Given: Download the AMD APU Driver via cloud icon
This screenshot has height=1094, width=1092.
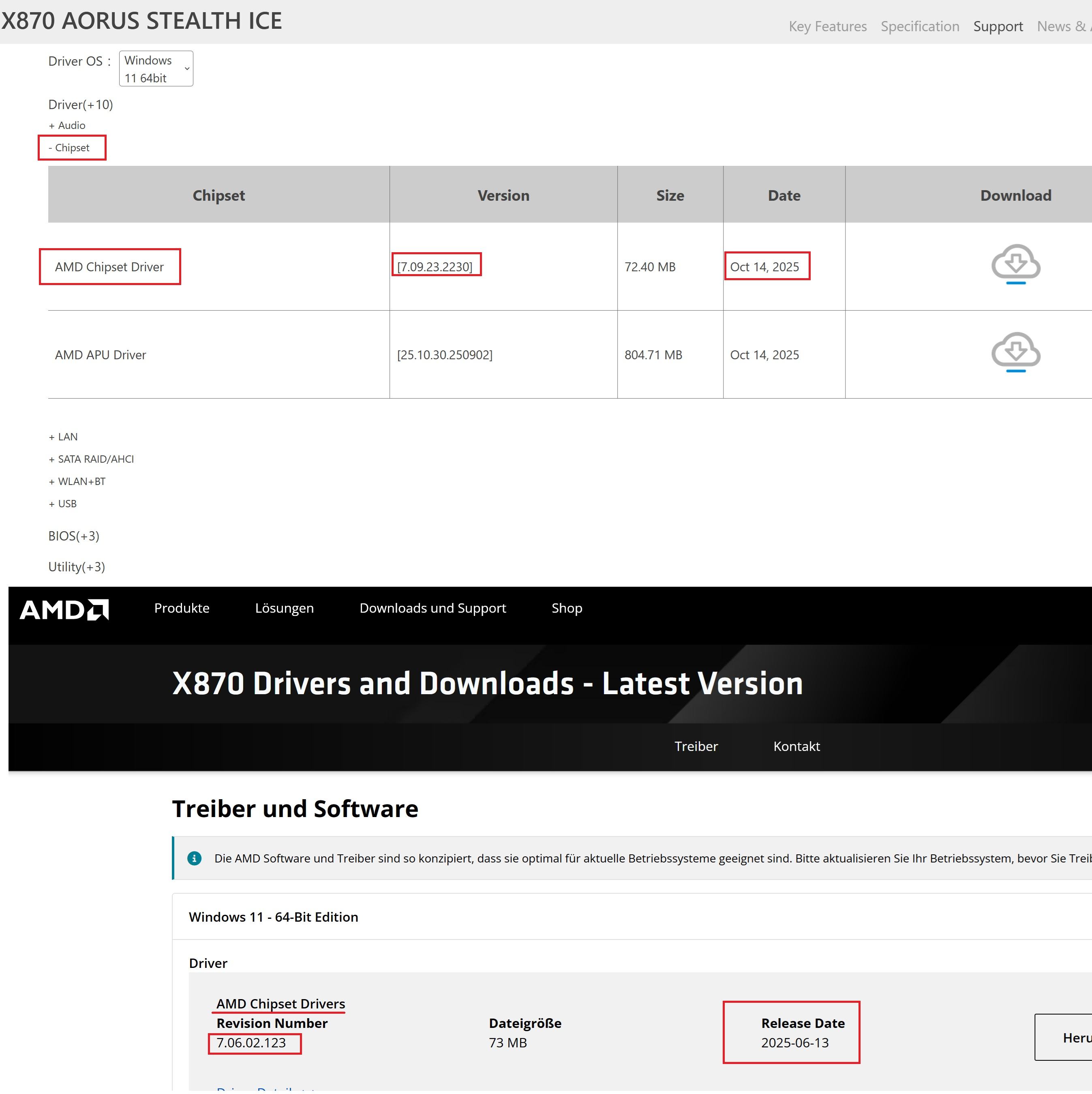Looking at the screenshot, I should (x=1015, y=351).
